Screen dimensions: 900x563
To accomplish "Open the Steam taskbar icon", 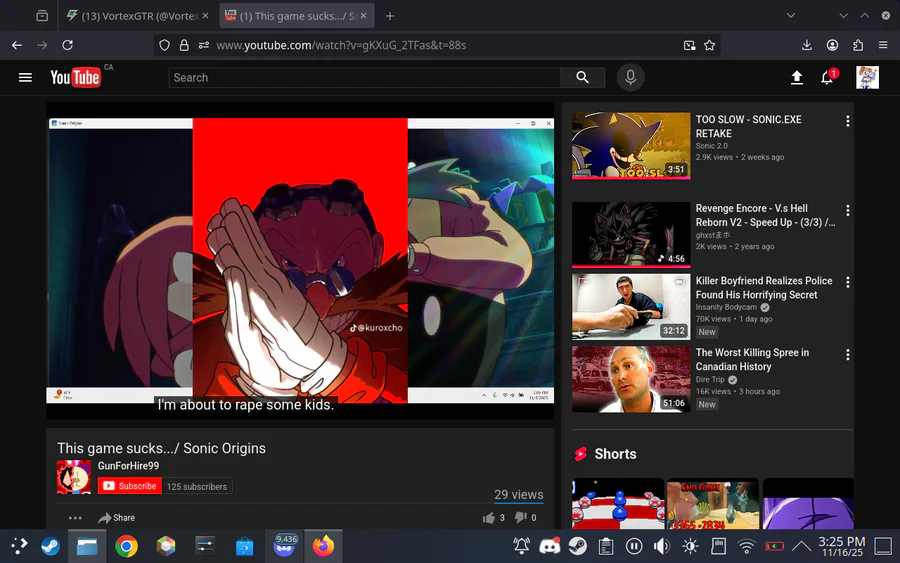I will pos(51,546).
